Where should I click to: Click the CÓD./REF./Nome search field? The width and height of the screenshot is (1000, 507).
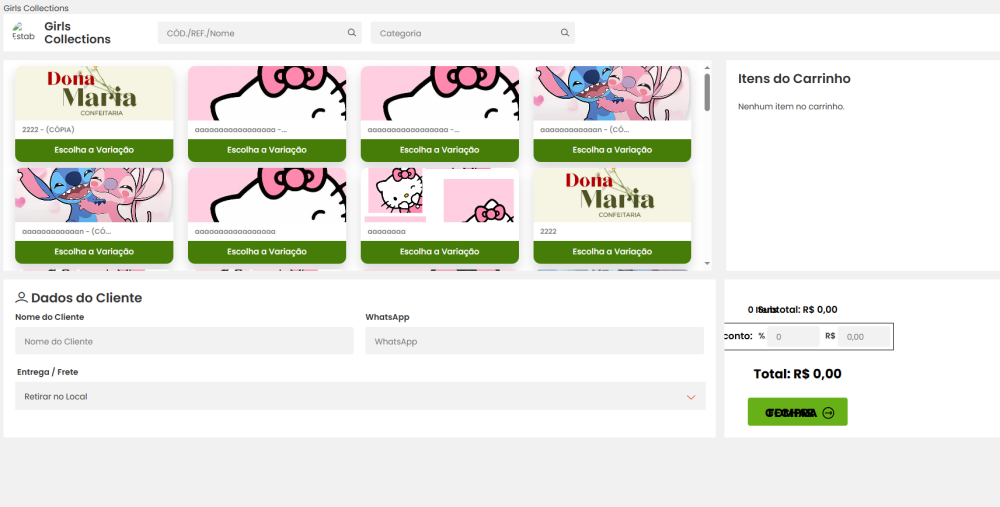tap(250, 33)
